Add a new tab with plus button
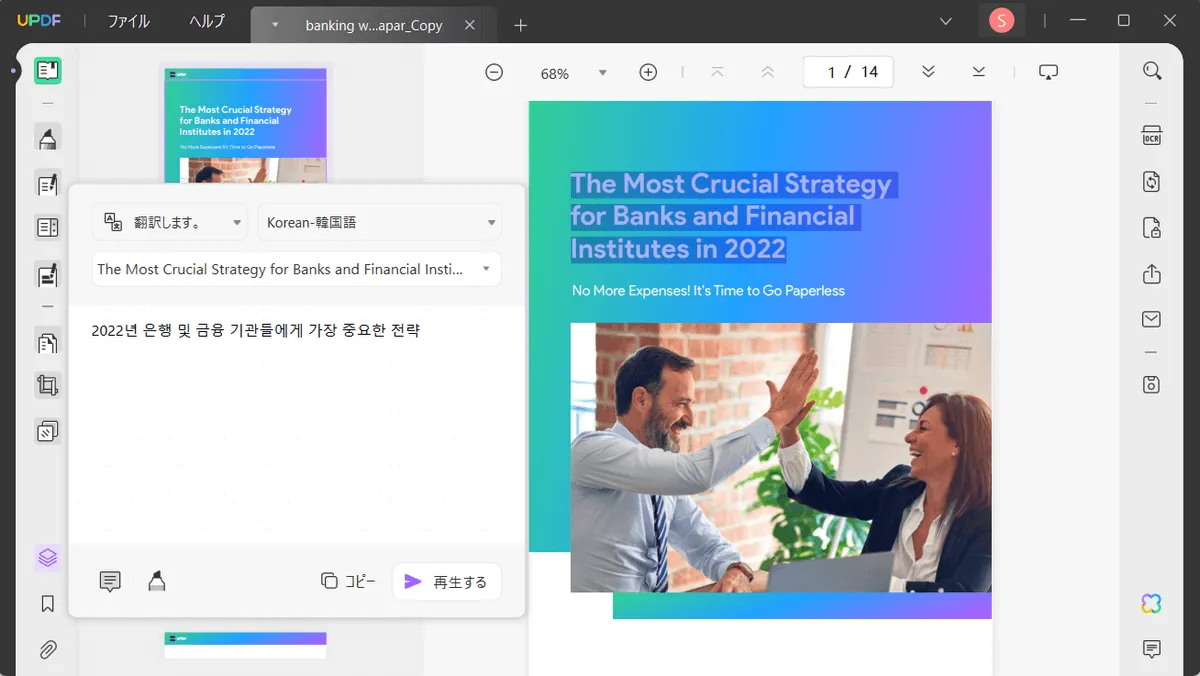This screenshot has width=1200, height=676. tap(520, 25)
